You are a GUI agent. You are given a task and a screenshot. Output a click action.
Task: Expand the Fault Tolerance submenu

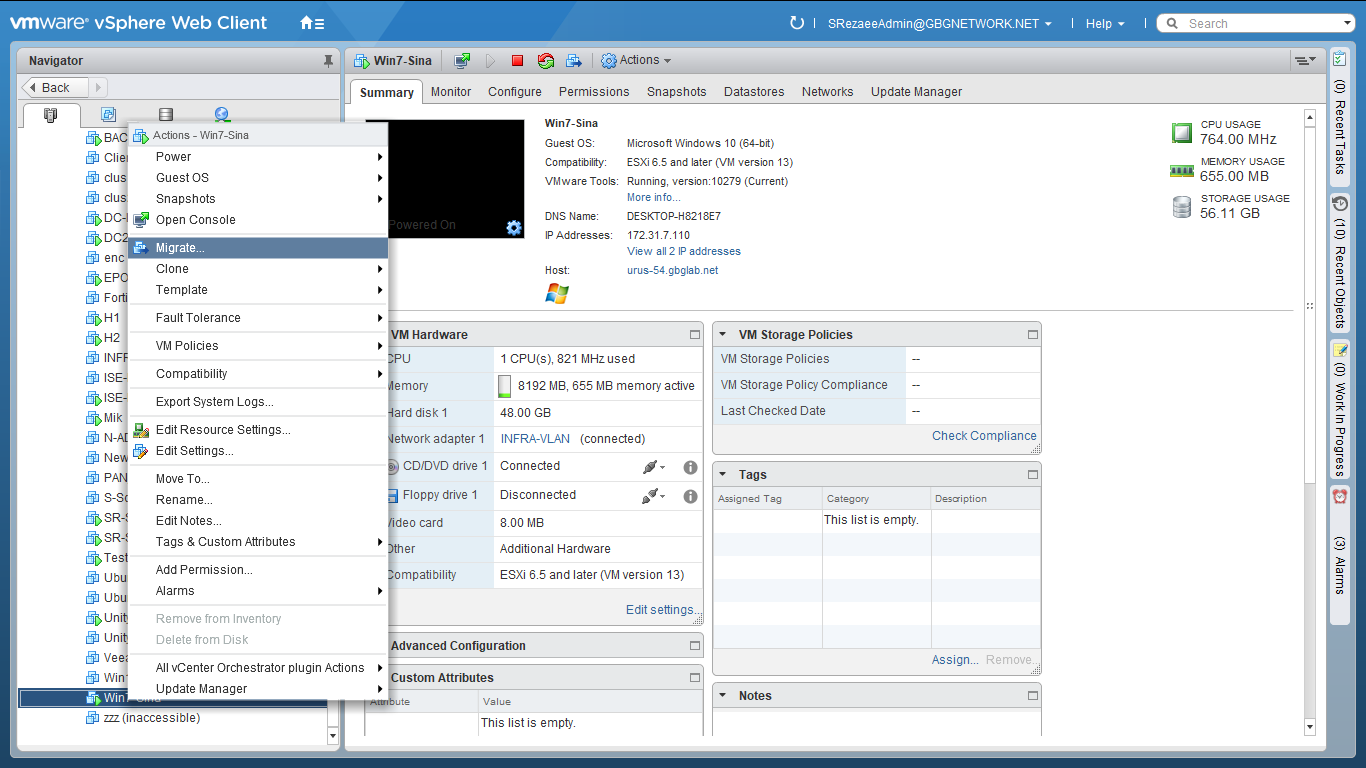click(x=258, y=318)
